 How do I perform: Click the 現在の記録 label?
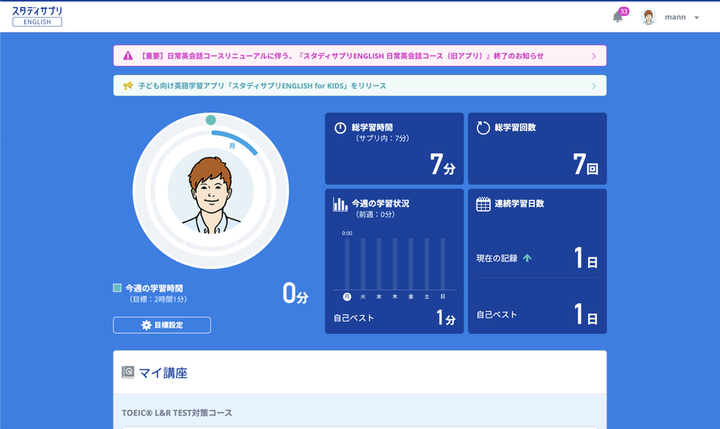pyautogui.click(x=497, y=258)
